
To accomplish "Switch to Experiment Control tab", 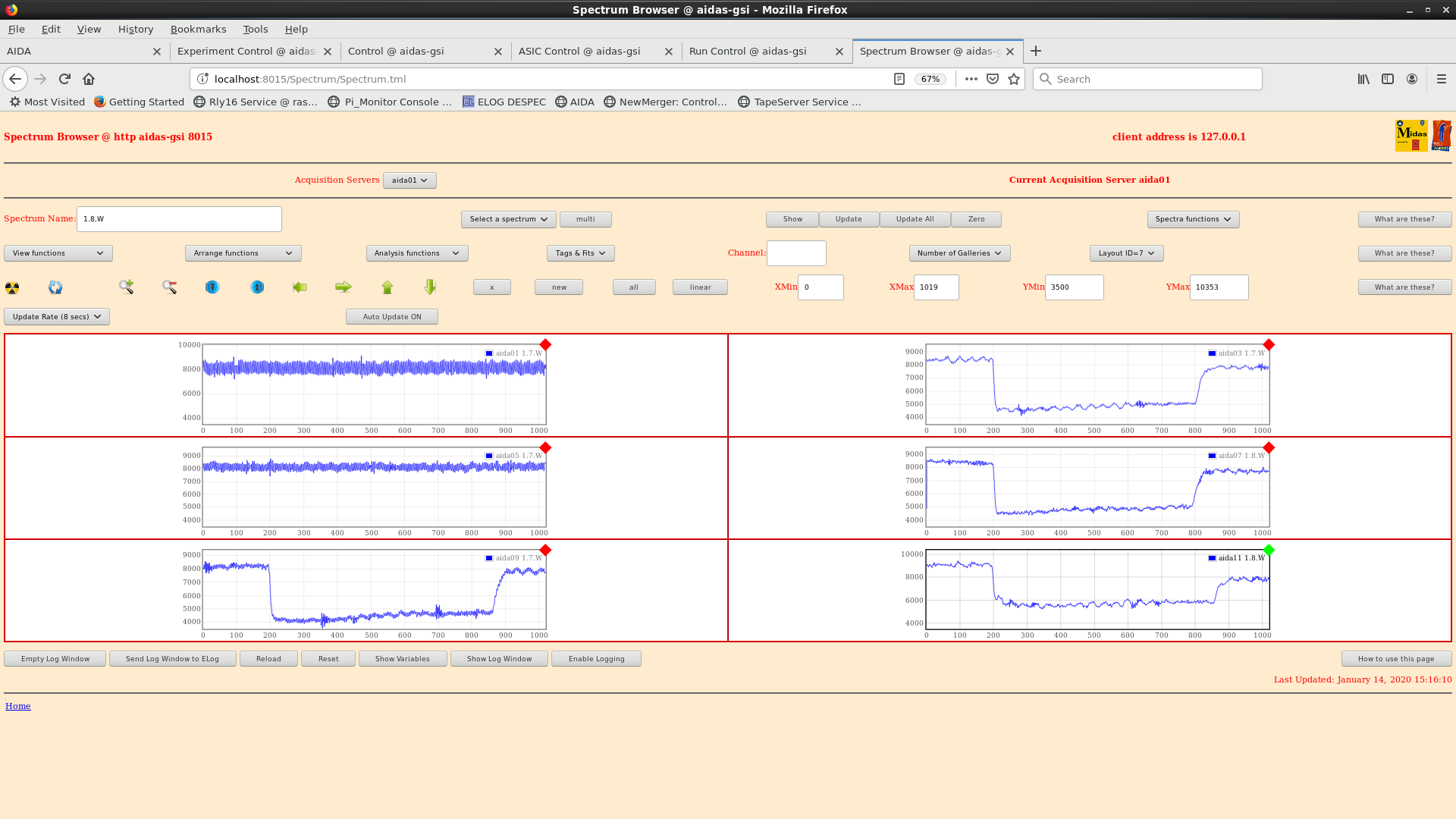I will point(246,51).
